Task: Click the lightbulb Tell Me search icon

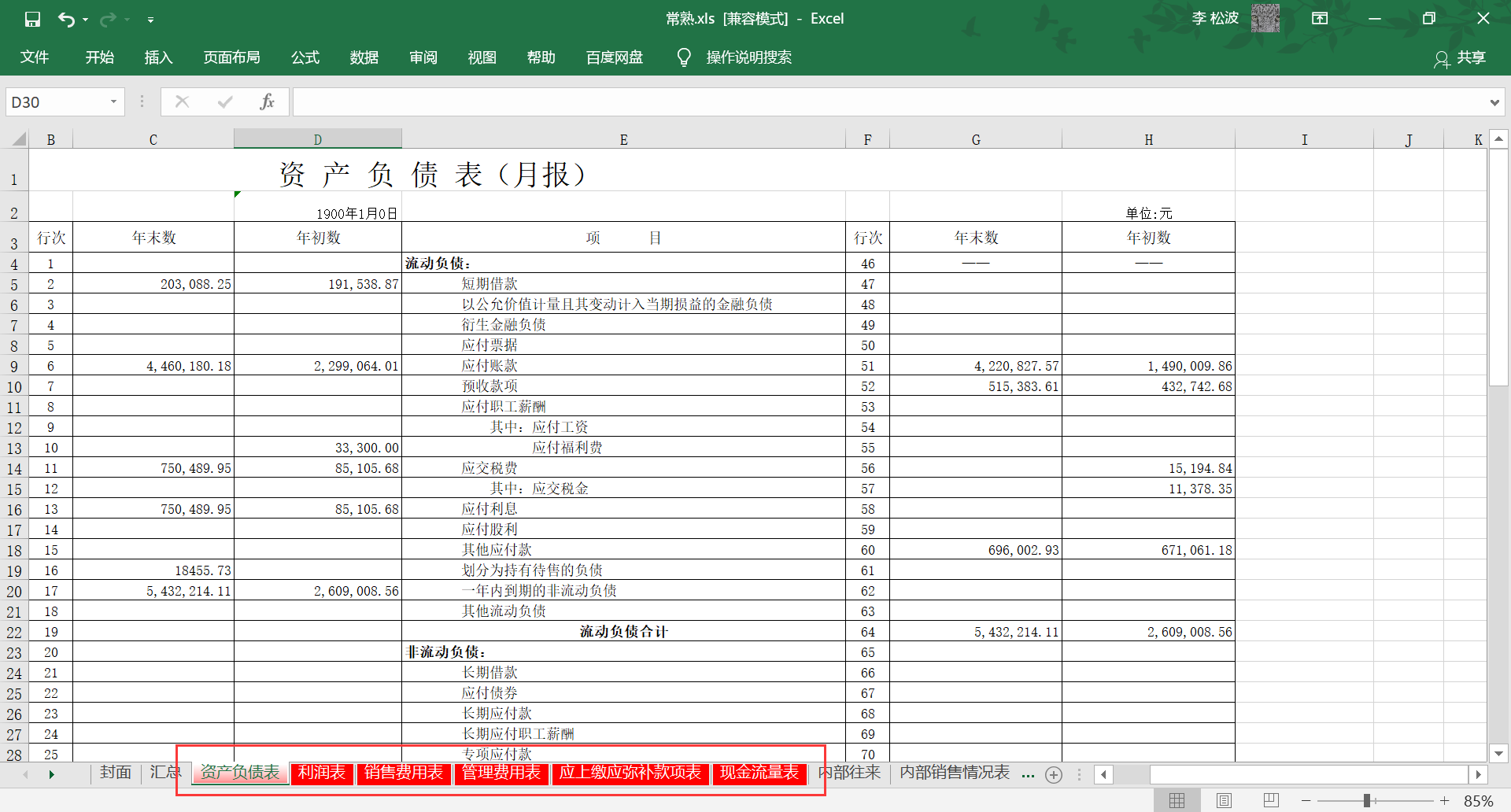Action: (x=684, y=57)
